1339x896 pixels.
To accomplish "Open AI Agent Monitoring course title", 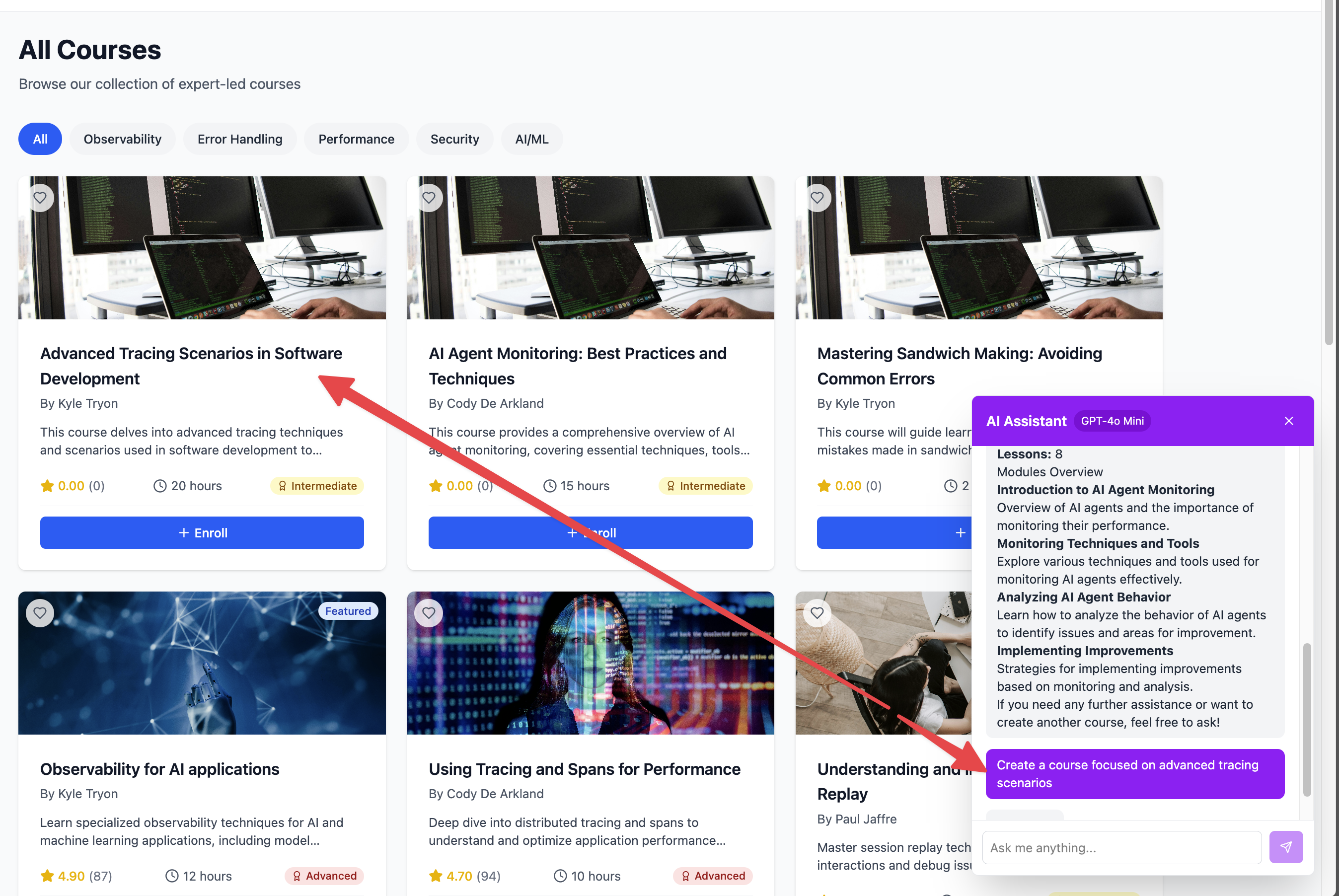I will coord(578,366).
